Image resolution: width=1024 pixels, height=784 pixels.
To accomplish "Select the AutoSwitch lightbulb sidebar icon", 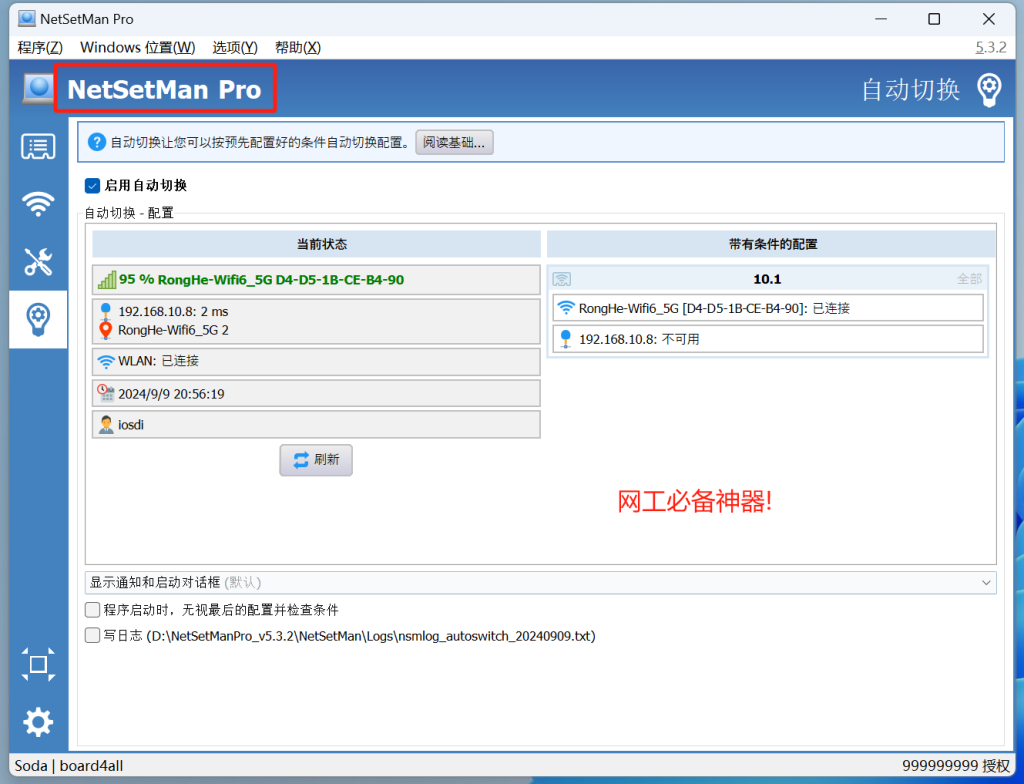I will (38, 319).
